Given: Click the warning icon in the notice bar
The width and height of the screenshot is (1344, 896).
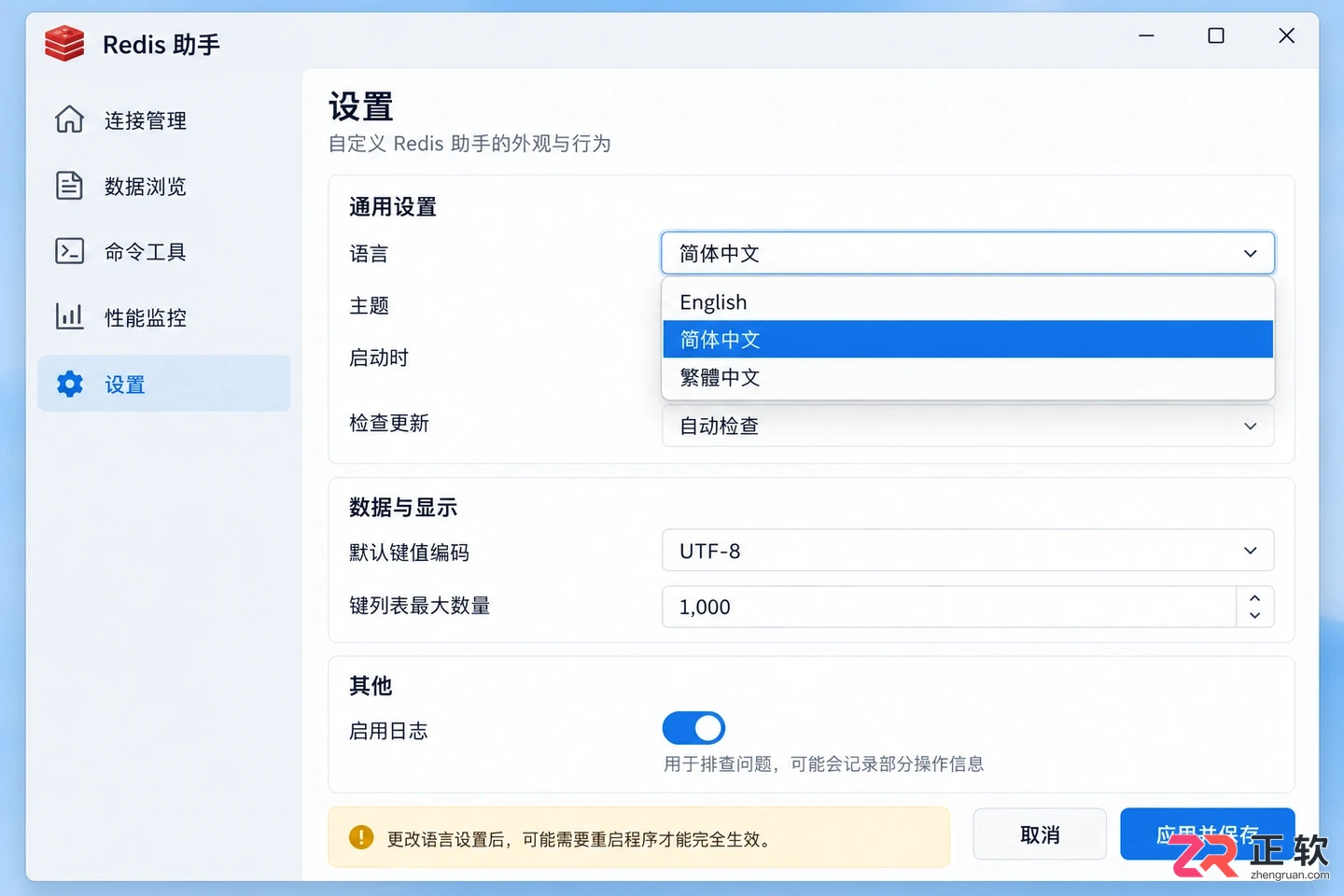Looking at the screenshot, I should pos(361,837).
